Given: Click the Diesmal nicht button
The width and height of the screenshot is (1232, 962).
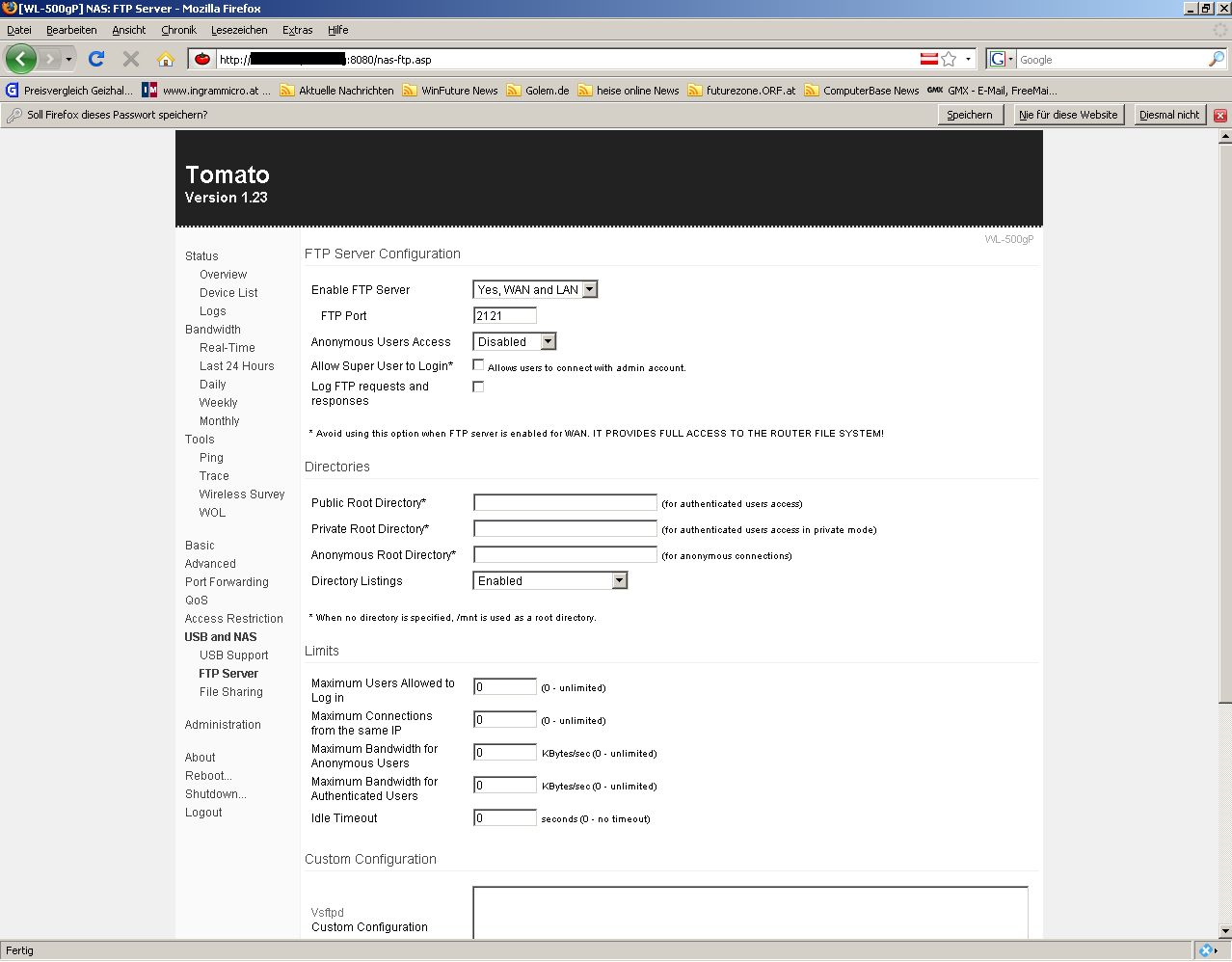Looking at the screenshot, I should point(1169,115).
